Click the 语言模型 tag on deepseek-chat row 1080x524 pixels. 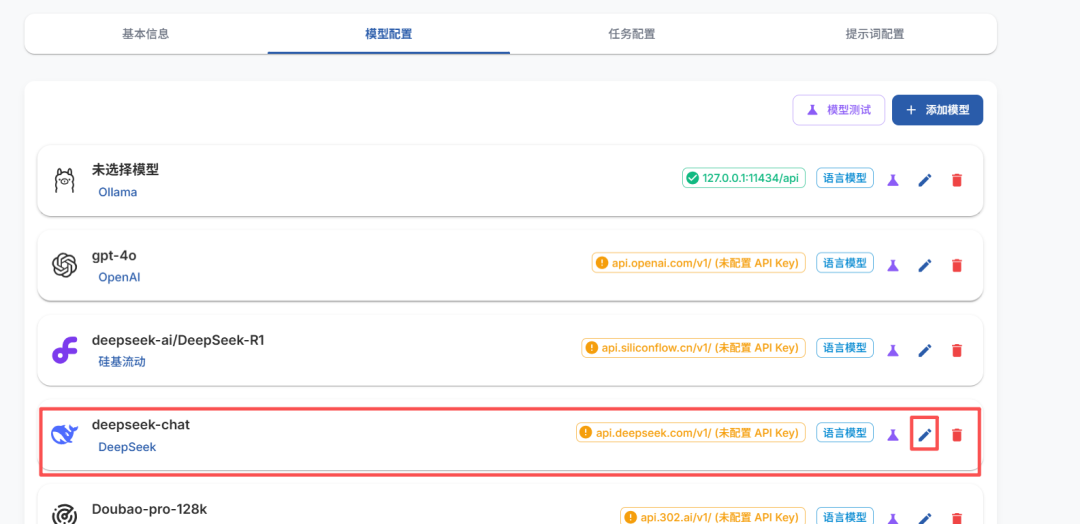(845, 432)
